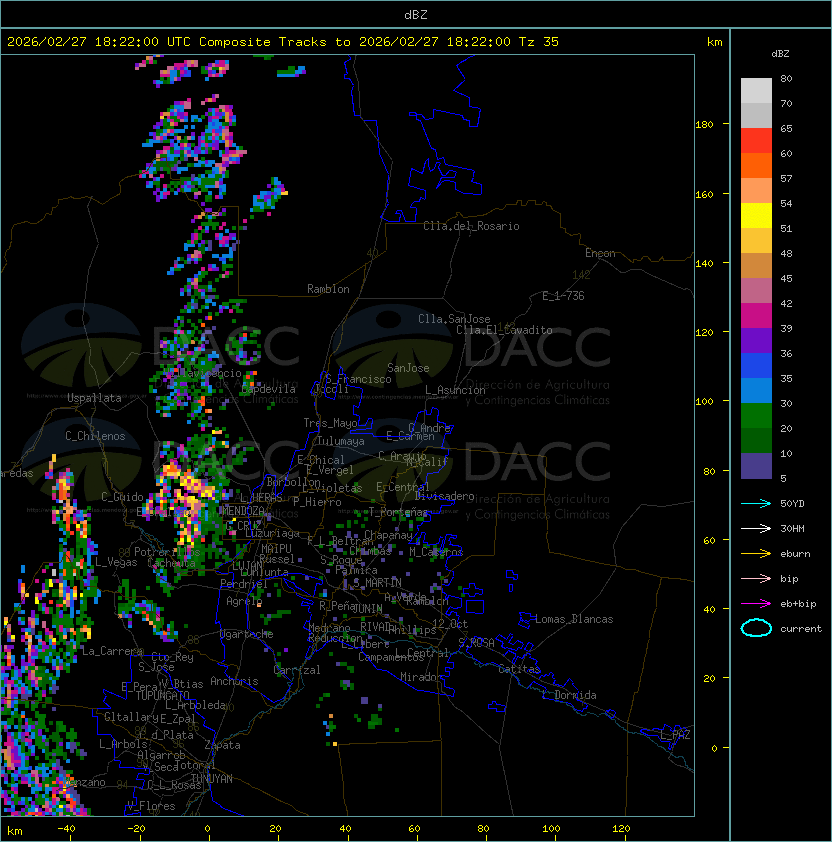Click the cyan 'current' ellipse legend icon
Viewport: 832px width, 842px height.
pyautogui.click(x=756, y=628)
